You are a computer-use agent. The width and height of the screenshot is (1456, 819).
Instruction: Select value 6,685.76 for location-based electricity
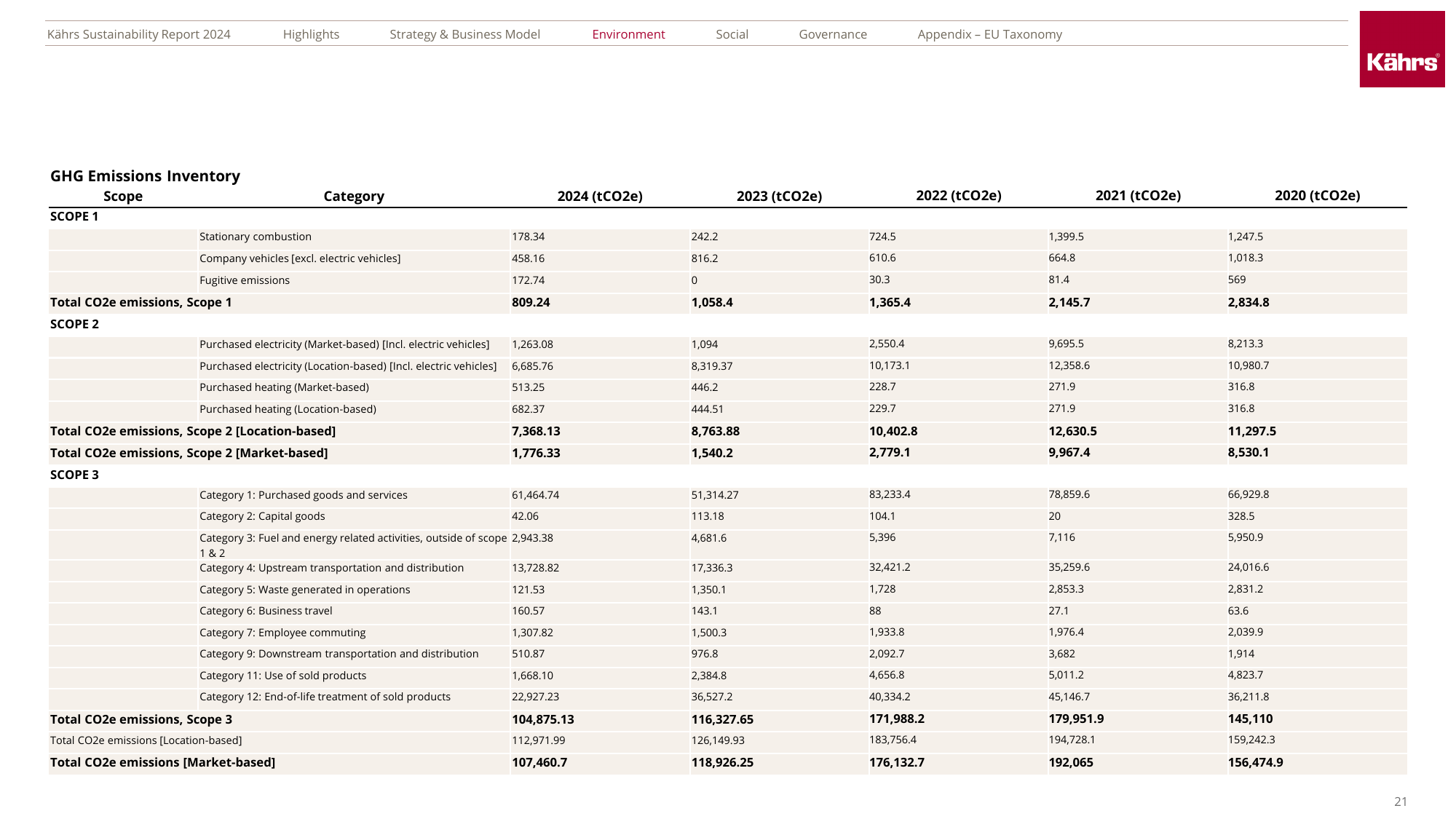(x=532, y=366)
